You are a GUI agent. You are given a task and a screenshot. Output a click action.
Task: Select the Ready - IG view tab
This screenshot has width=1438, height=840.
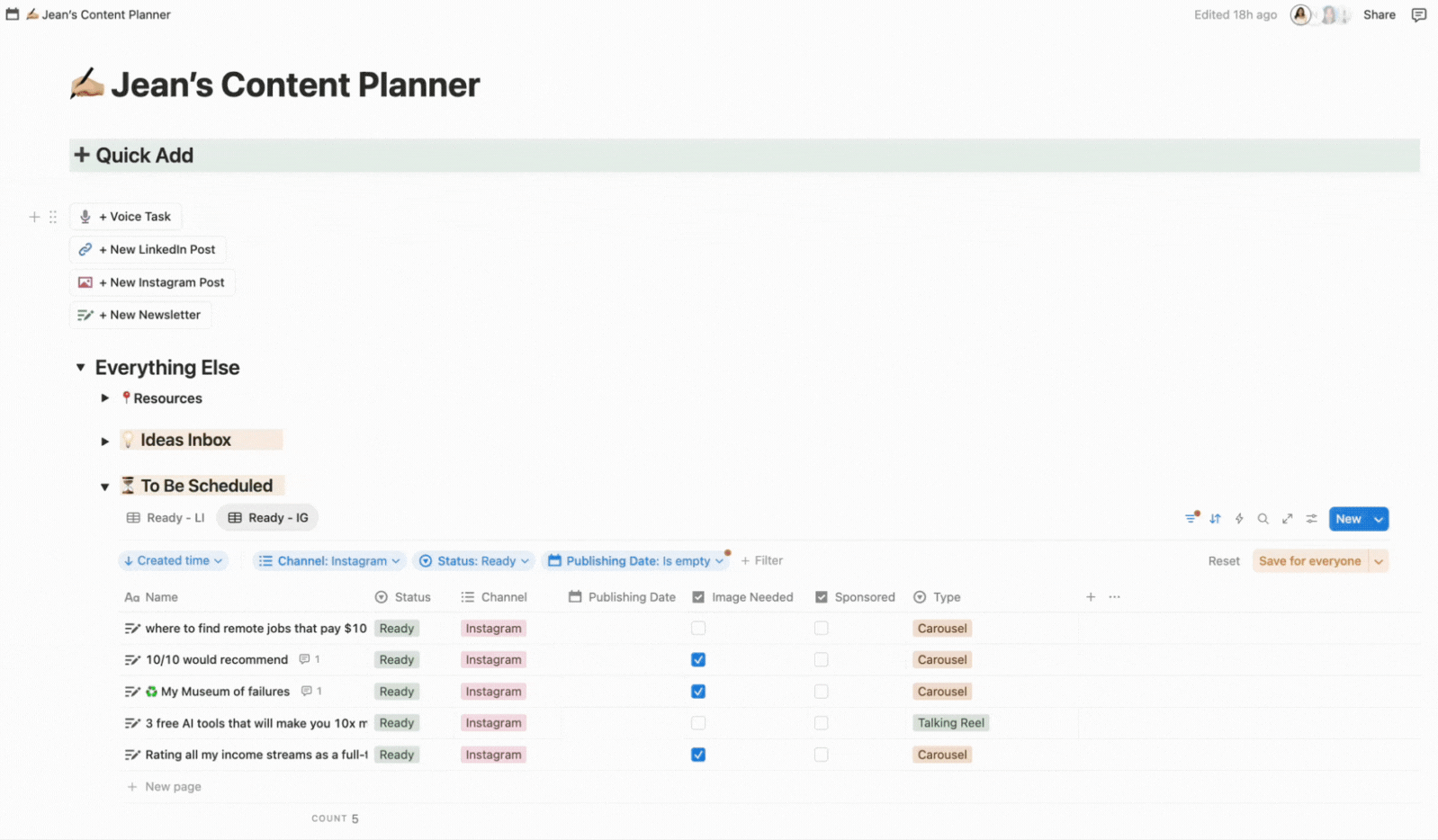click(268, 518)
